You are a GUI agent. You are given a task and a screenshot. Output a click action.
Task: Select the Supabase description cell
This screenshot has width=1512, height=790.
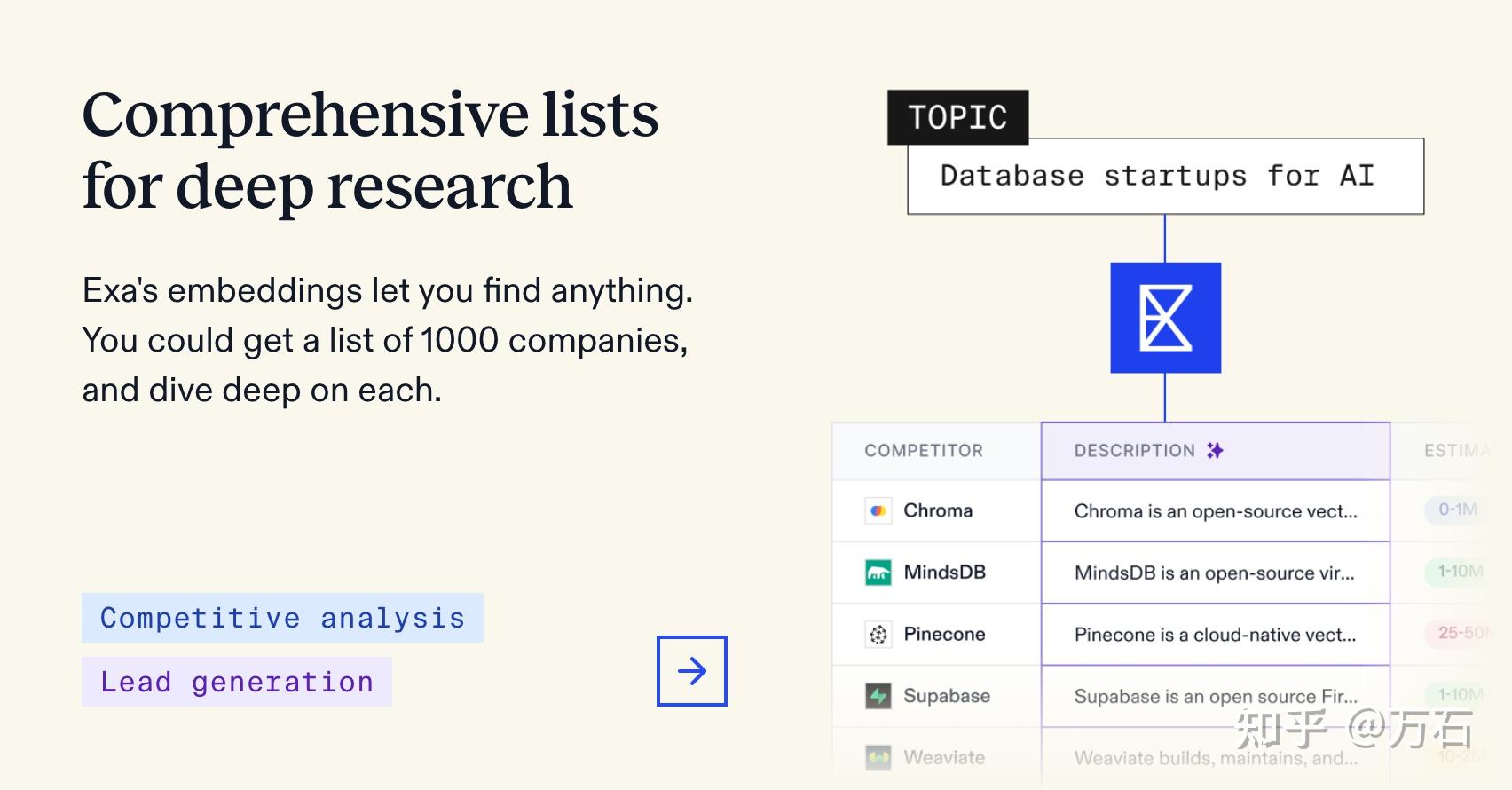click(1215, 696)
